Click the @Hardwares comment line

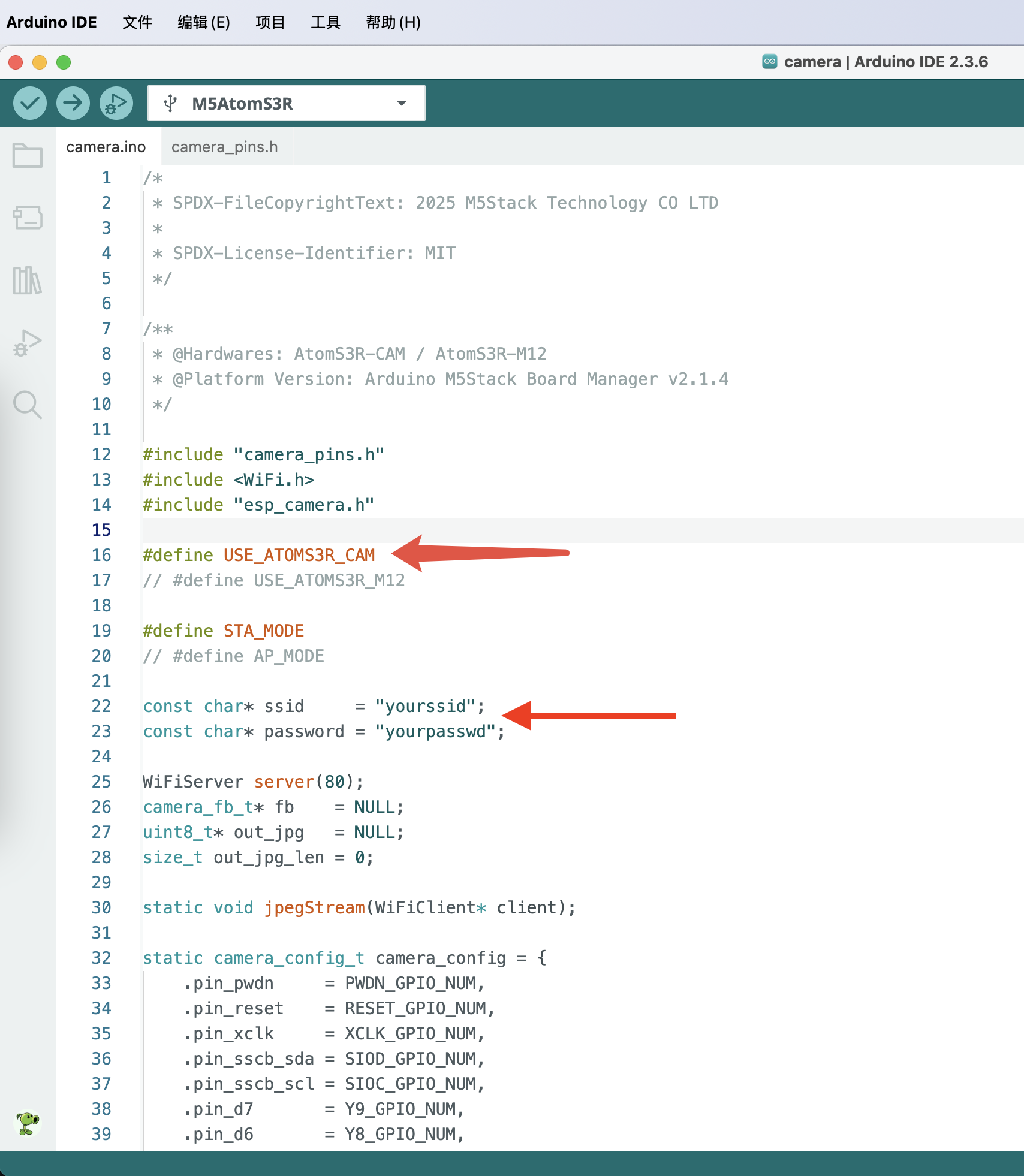click(350, 354)
